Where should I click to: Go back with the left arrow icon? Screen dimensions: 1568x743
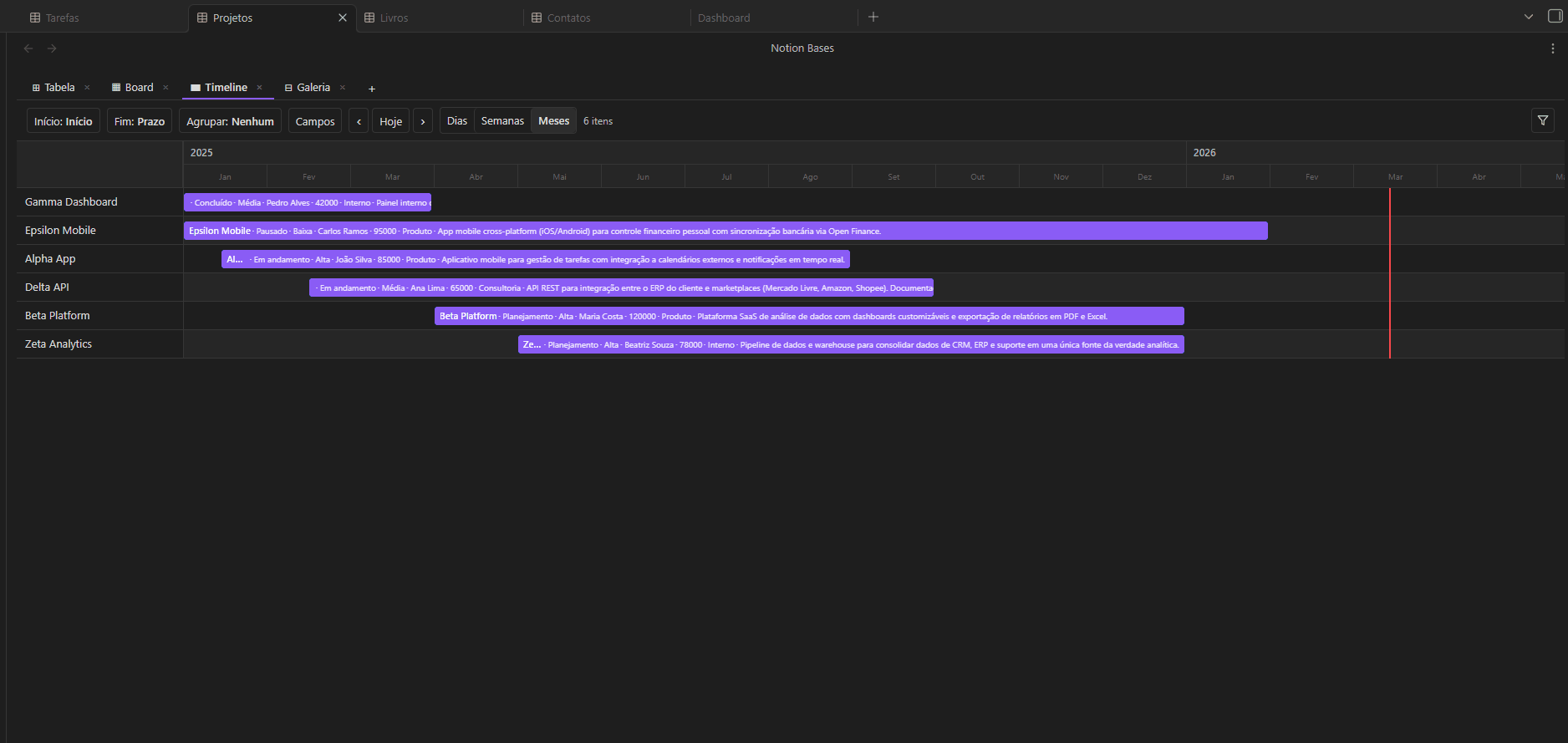coord(28,48)
